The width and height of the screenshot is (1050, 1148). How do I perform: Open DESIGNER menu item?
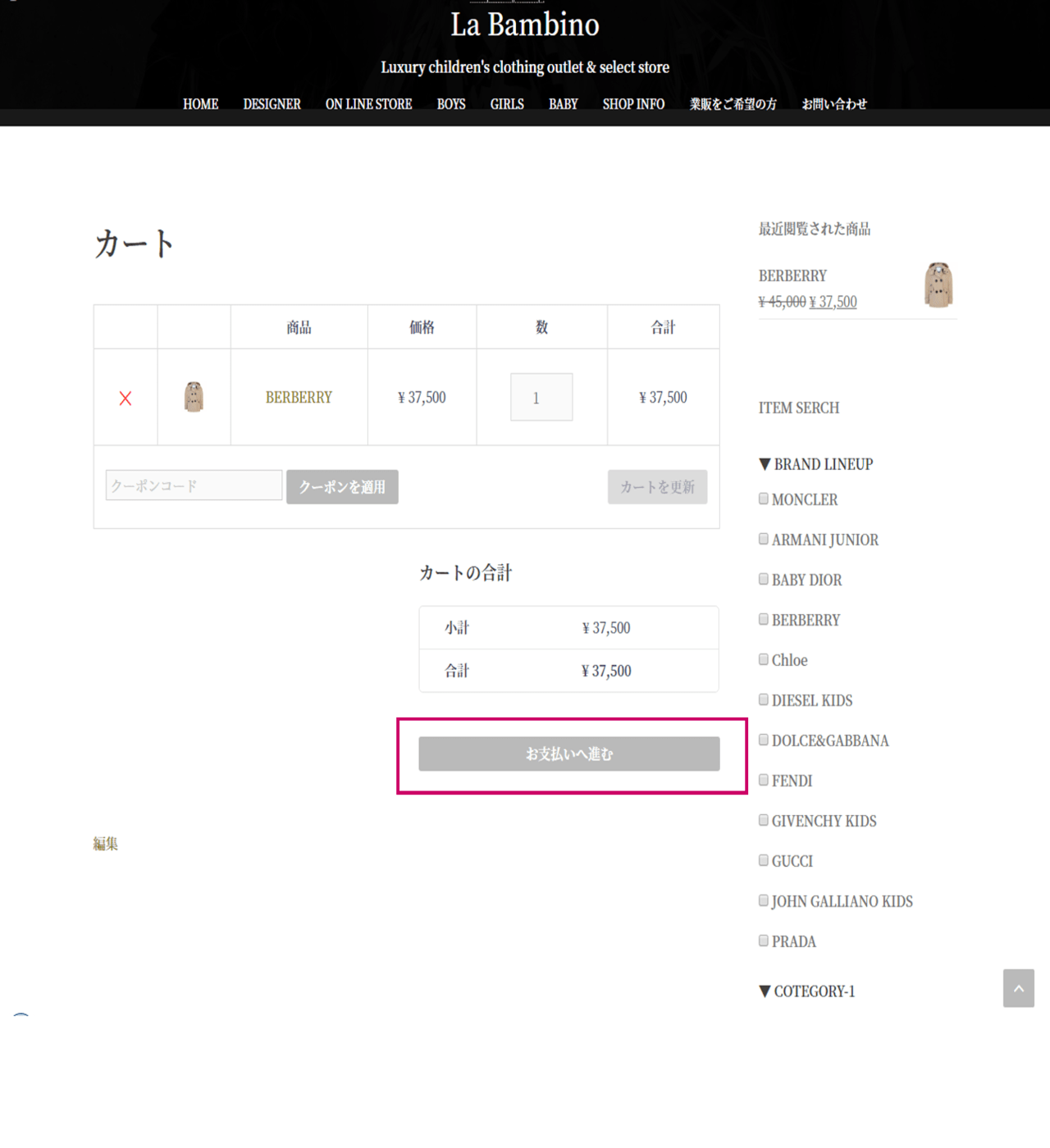pos(272,104)
